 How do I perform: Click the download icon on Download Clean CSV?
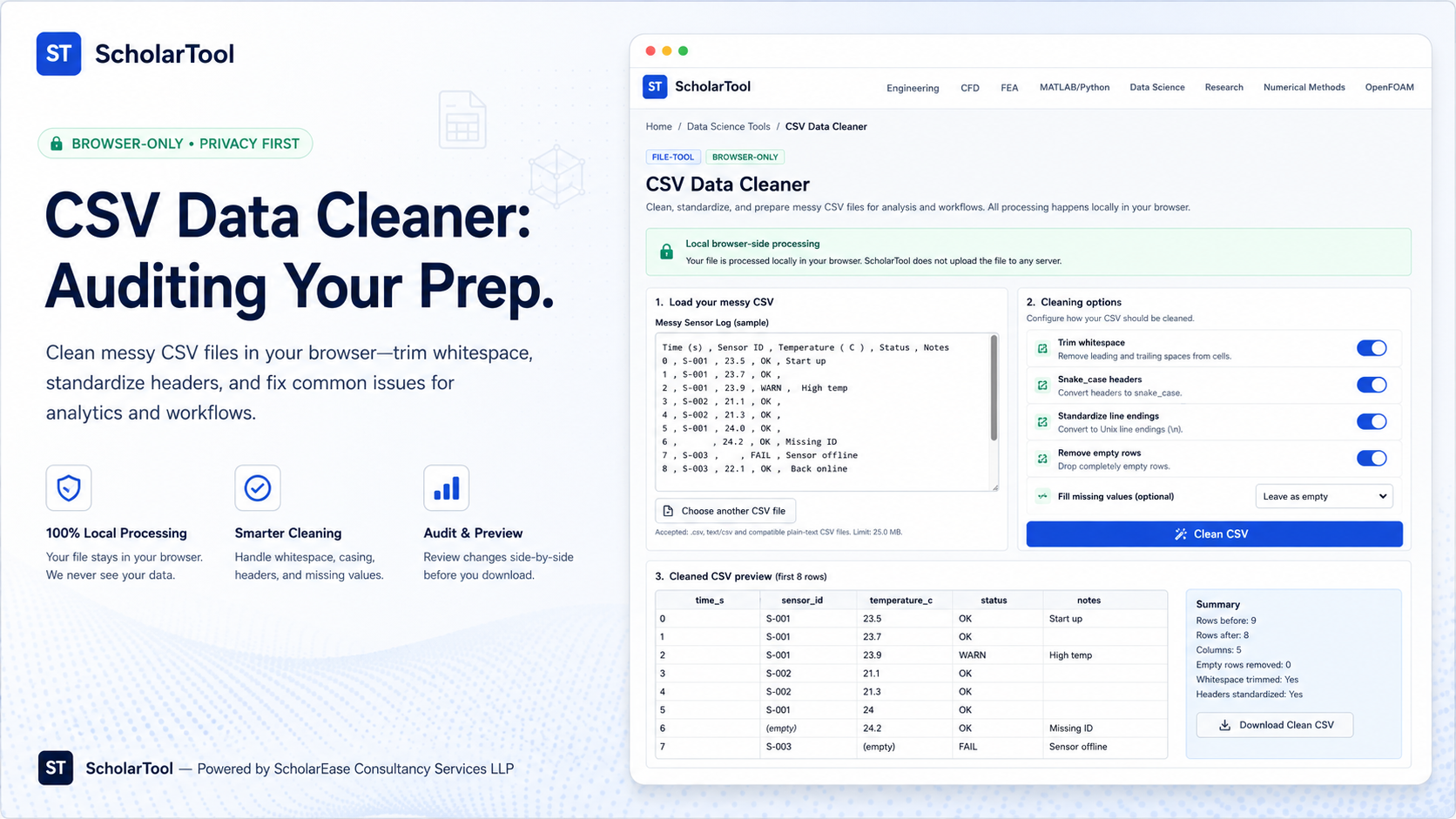[1224, 725]
